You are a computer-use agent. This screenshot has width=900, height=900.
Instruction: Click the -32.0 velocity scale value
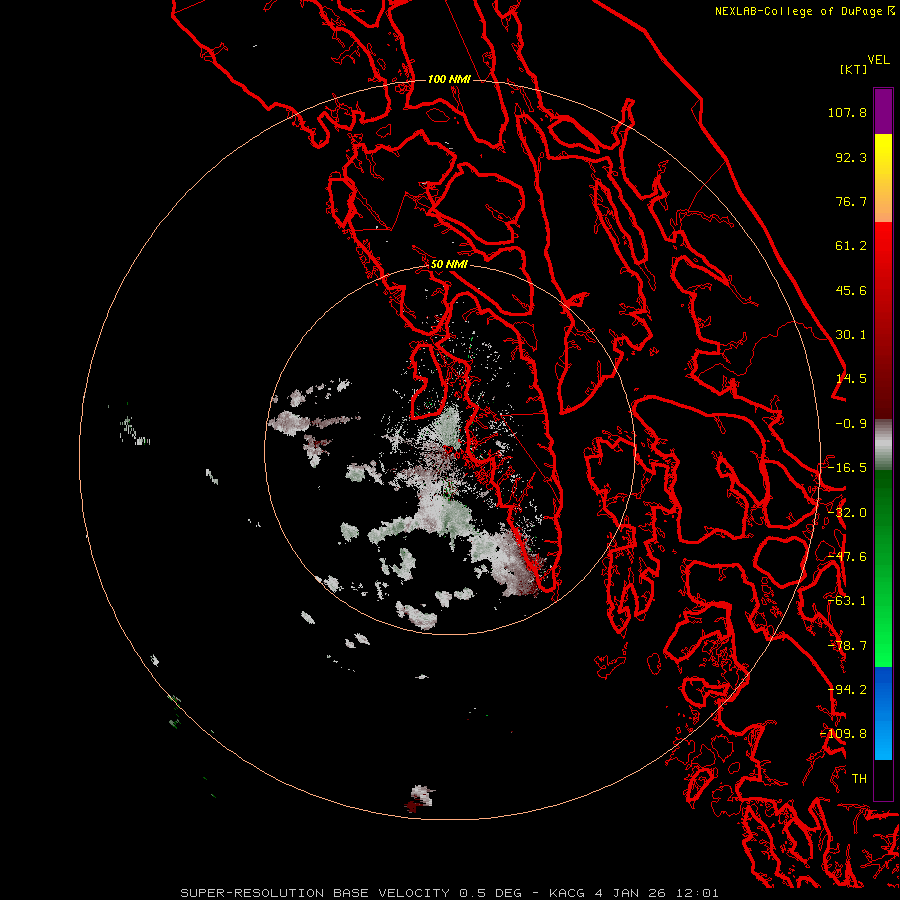(847, 513)
